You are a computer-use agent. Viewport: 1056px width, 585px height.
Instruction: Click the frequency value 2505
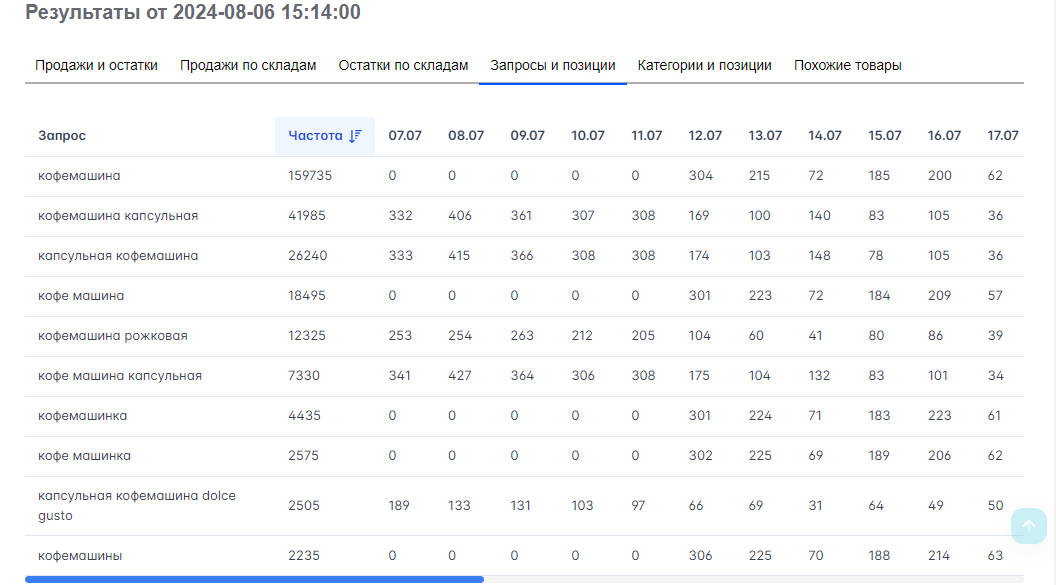pos(304,506)
